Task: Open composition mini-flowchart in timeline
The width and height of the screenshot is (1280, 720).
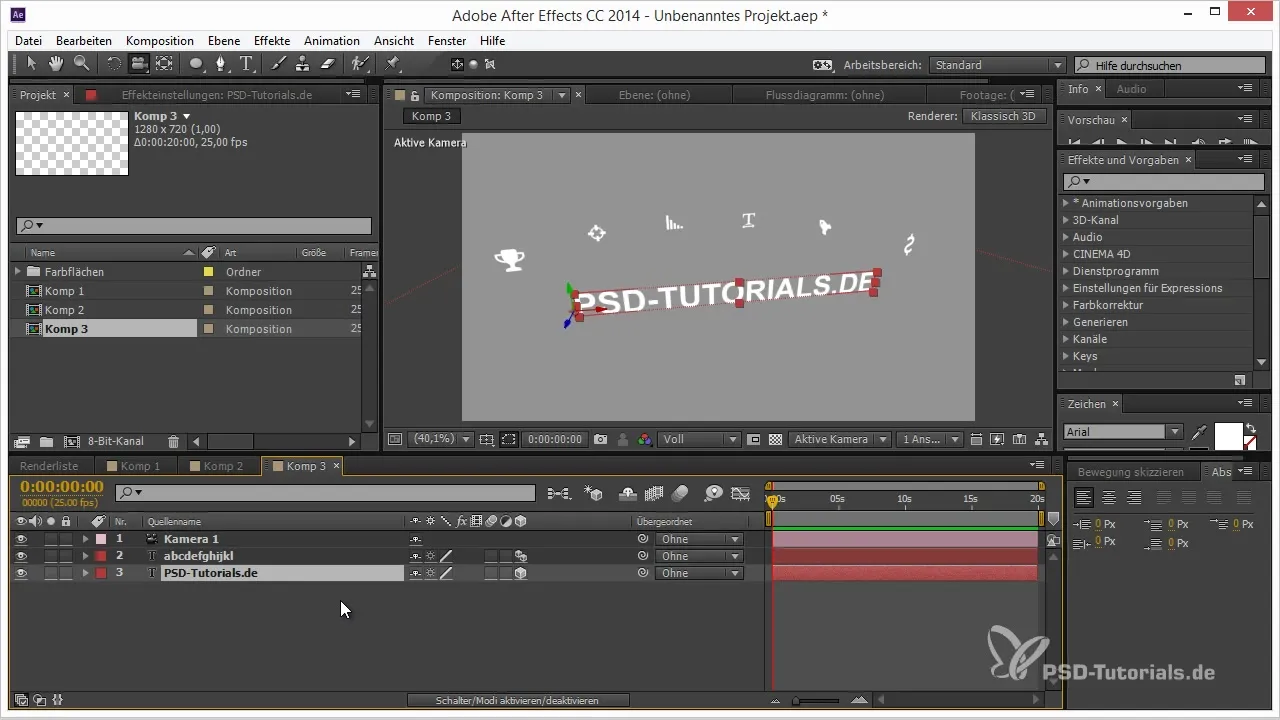Action: point(559,493)
